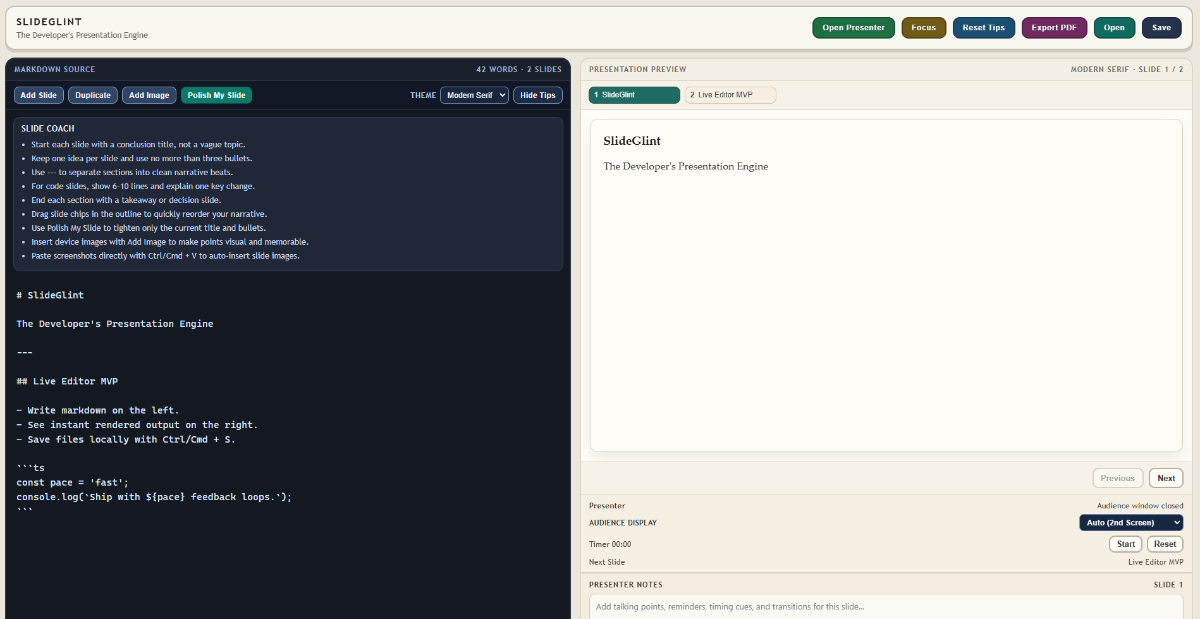1200x619 pixels.
Task: Start the presenter timer
Action: (1126, 544)
